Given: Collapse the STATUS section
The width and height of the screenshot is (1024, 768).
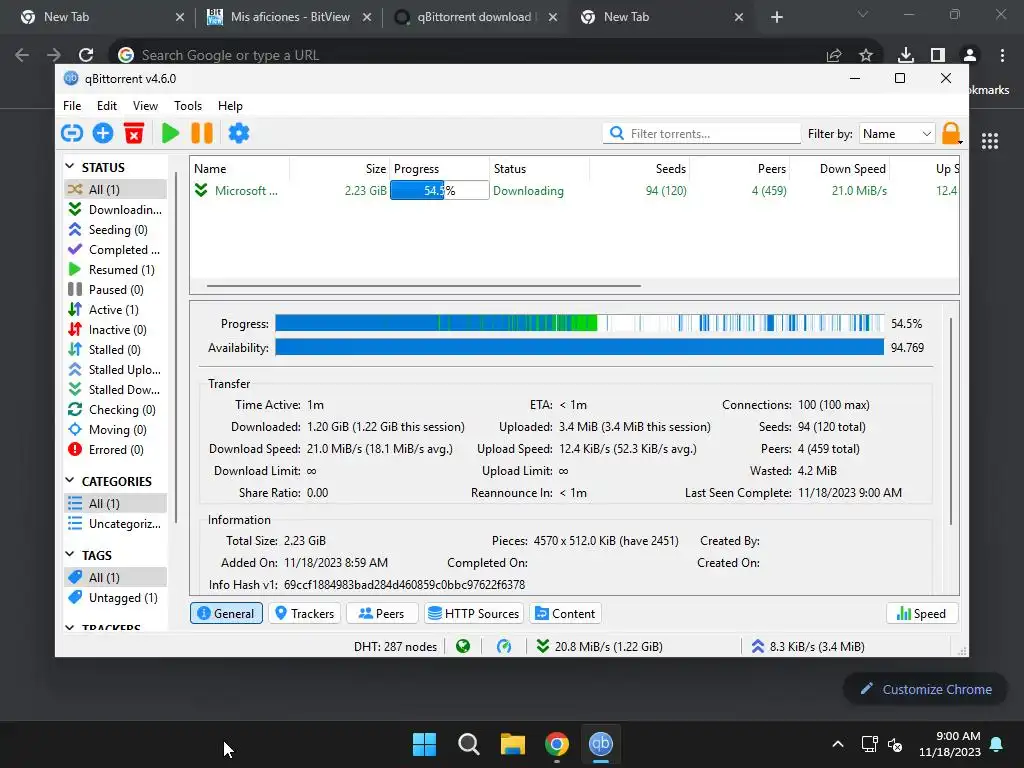Looking at the screenshot, I should pos(70,167).
